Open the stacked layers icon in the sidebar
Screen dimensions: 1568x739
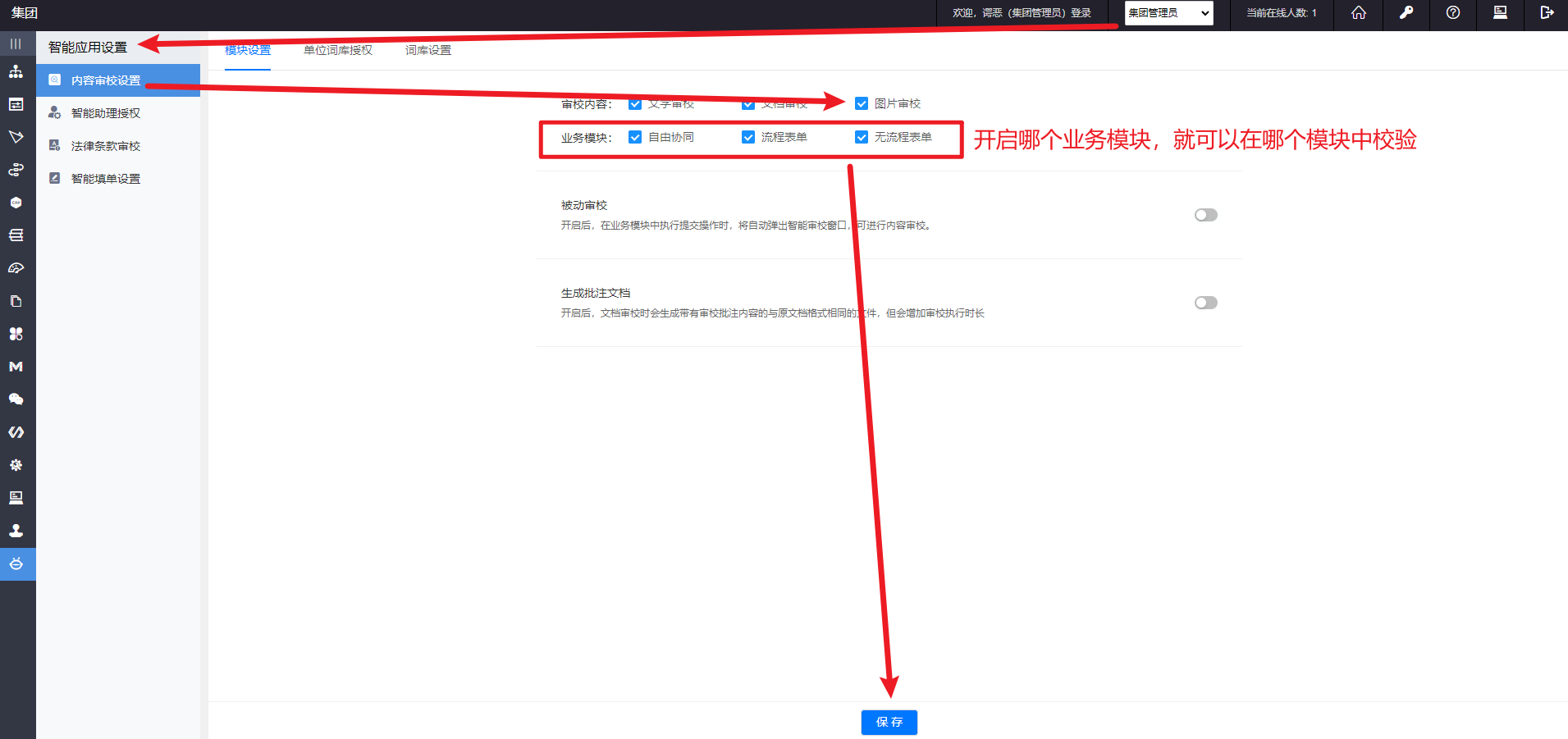tap(16, 235)
